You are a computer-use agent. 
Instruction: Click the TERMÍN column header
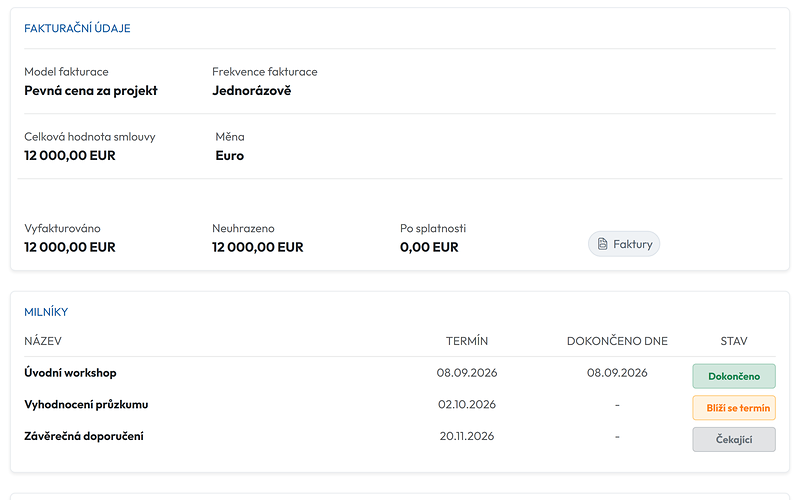(x=467, y=341)
